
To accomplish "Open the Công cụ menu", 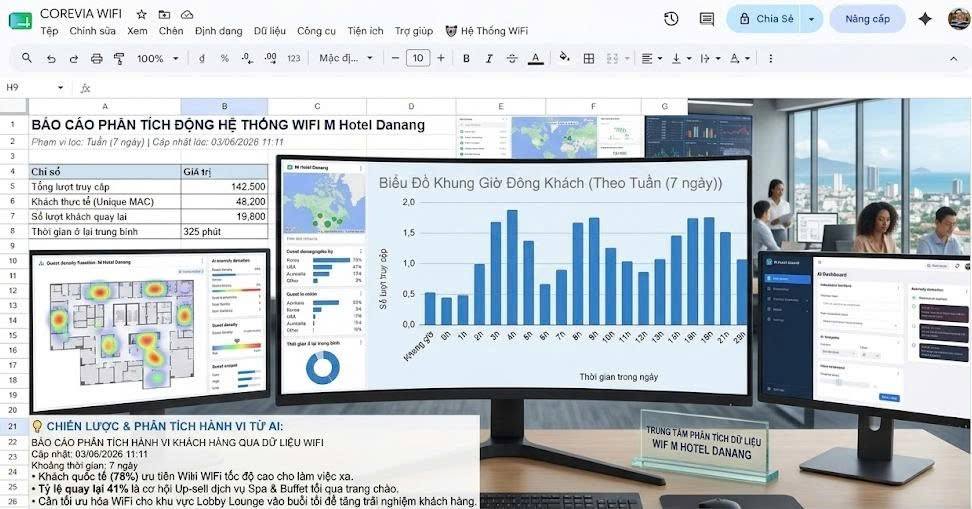I will point(316,31).
